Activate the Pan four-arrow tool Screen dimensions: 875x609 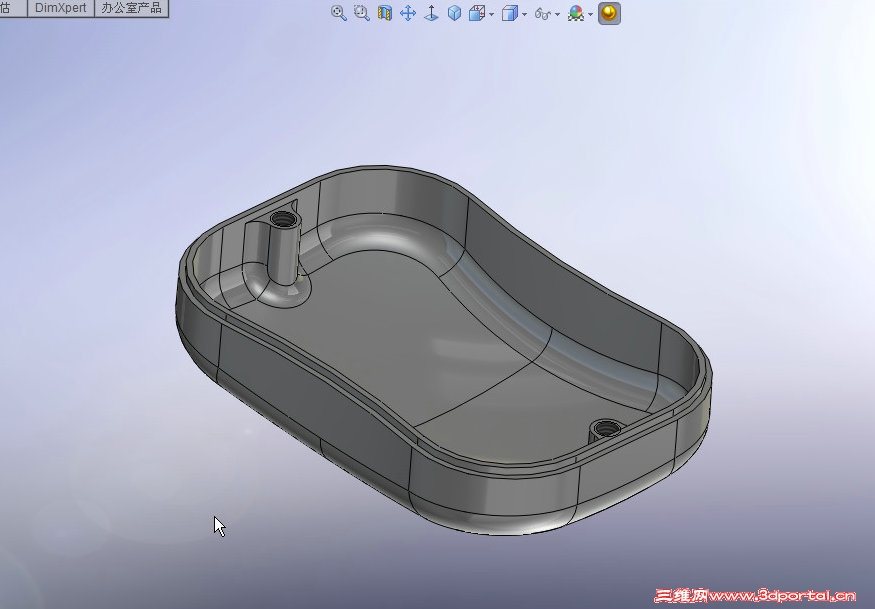point(408,13)
